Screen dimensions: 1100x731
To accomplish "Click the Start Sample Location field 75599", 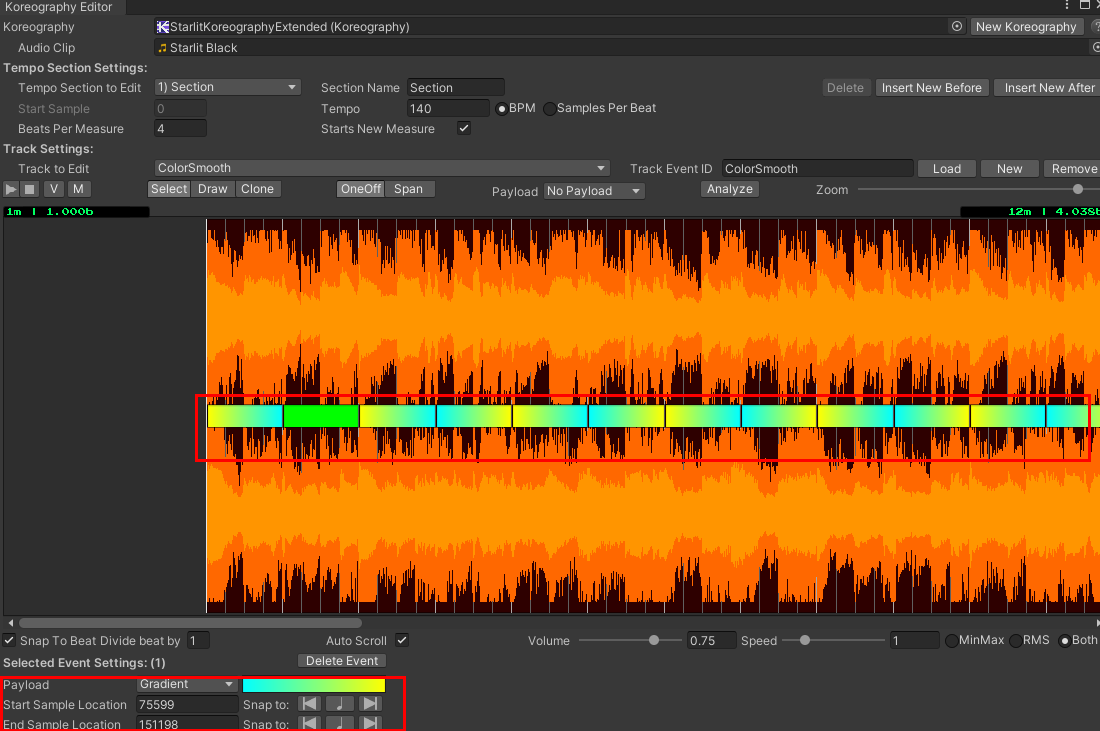I will [187, 704].
